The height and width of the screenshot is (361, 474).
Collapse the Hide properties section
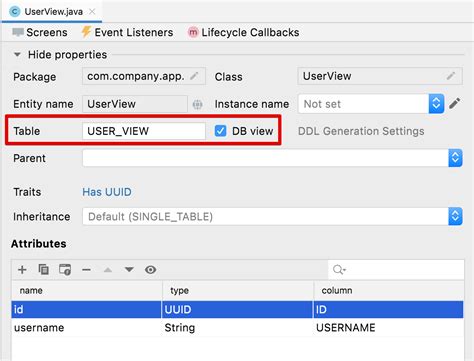(x=17, y=54)
